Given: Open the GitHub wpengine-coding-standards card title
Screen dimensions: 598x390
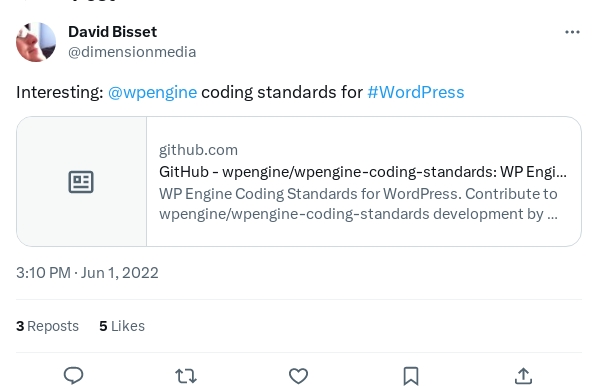Looking at the screenshot, I should 363,172.
